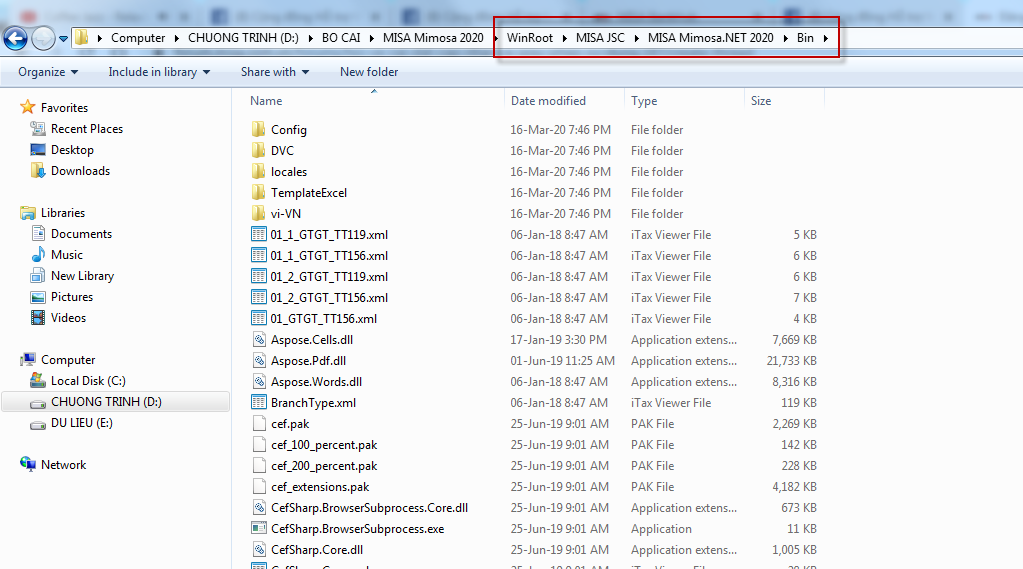Click the Videos library icon
Image resolution: width=1023 pixels, height=569 pixels.
(x=38, y=318)
